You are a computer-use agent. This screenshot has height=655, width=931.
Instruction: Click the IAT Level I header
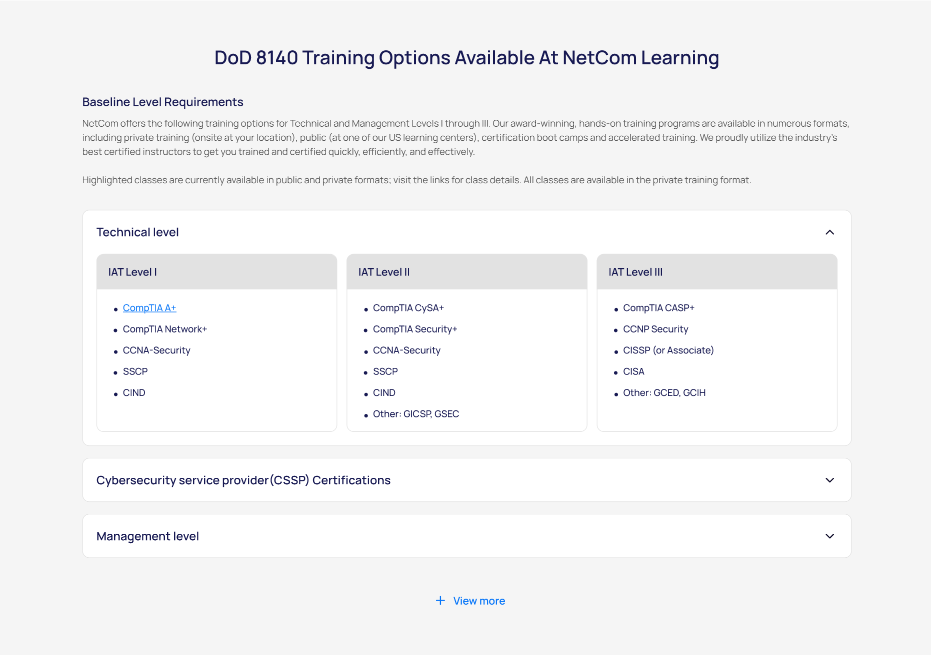coord(133,272)
